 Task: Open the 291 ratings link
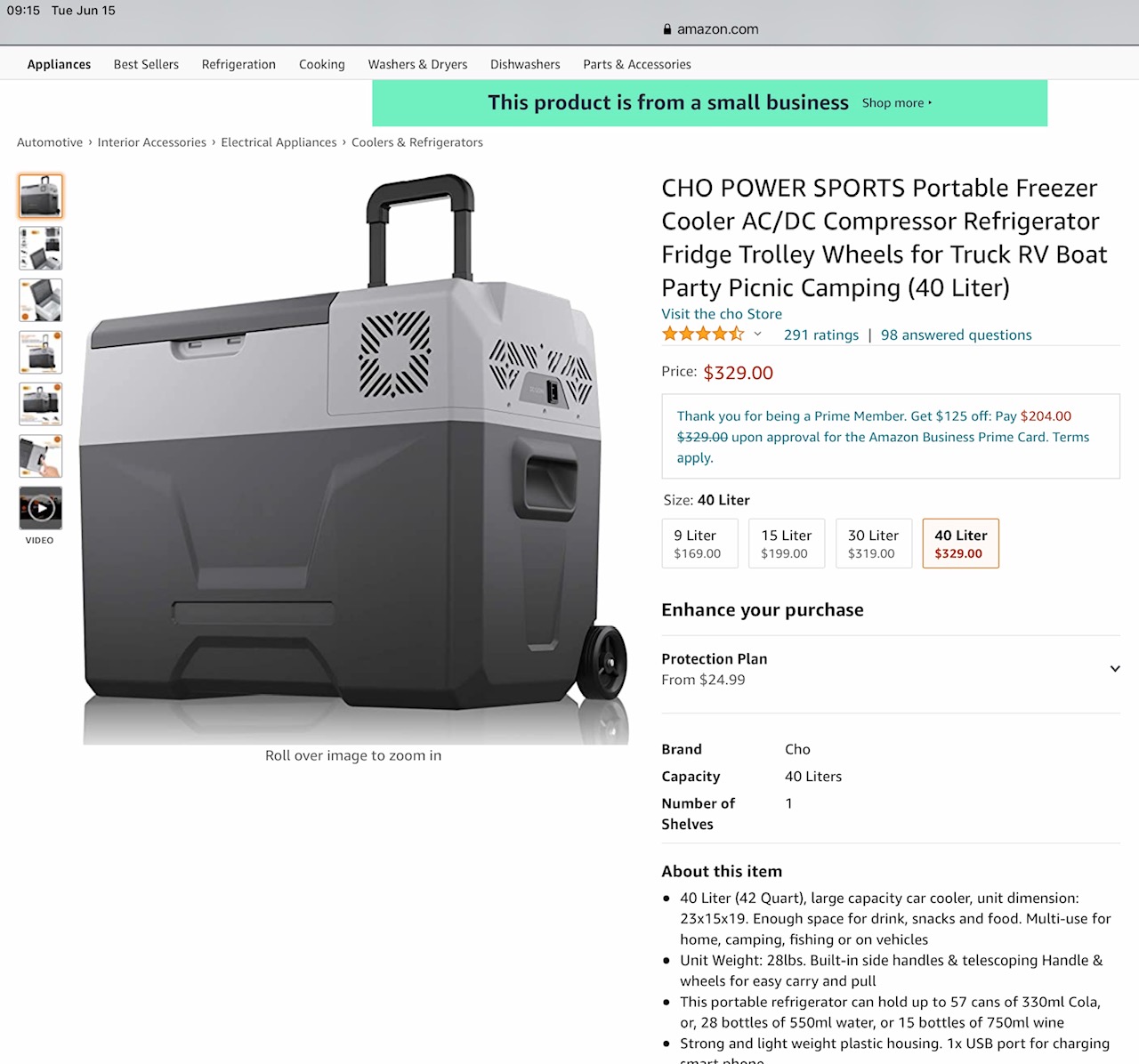click(x=821, y=335)
